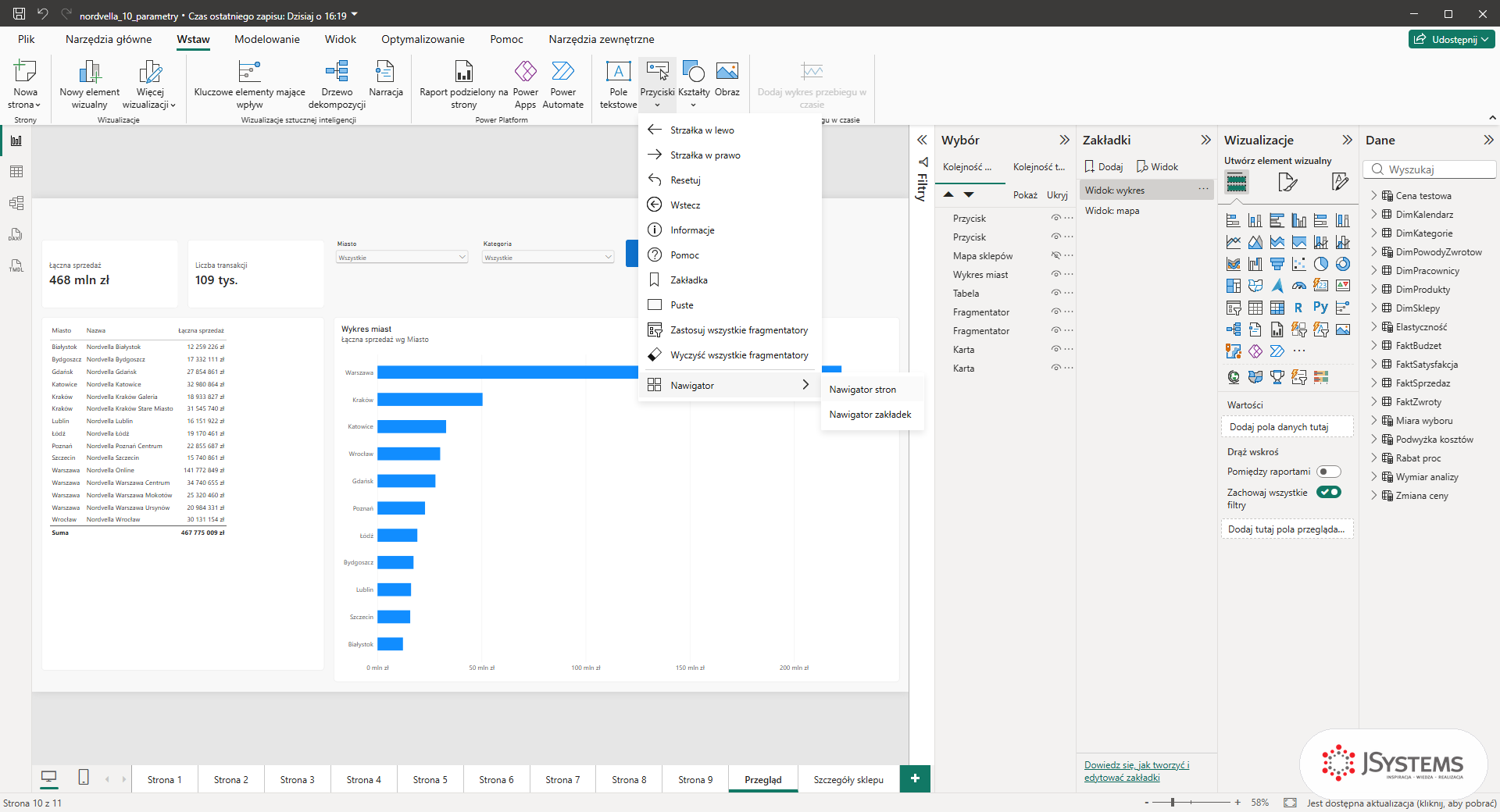The height and width of the screenshot is (812, 1500).
Task: Add new page with plus button
Action: pyautogui.click(x=915, y=778)
